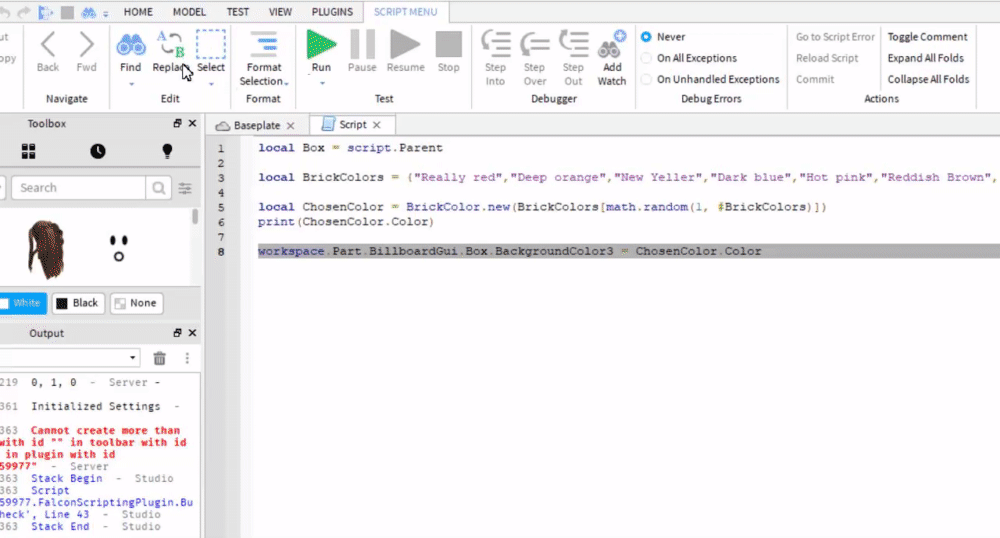The image size is (1000, 538).
Task: Click Commit action
Action: pyautogui.click(x=814, y=79)
